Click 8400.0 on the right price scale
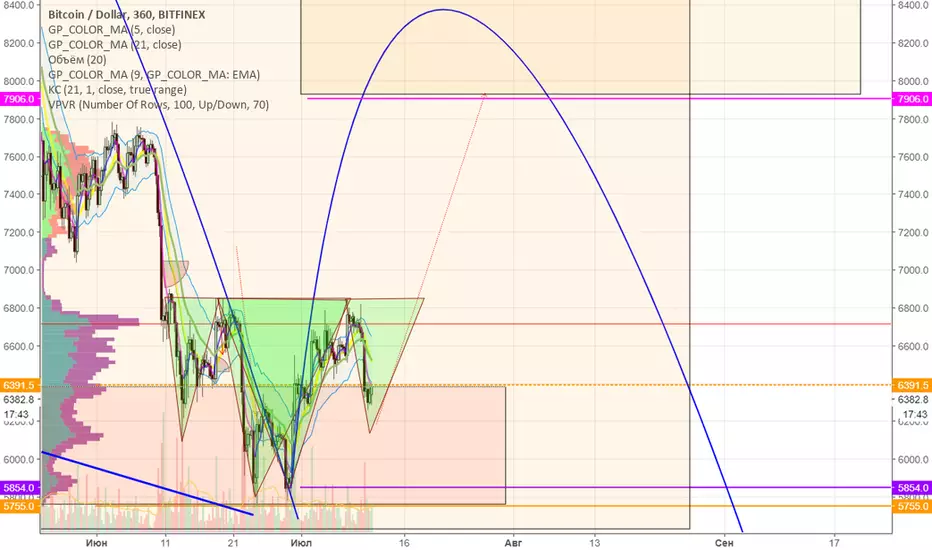Viewport: 932px width, 550px height. click(914, 5)
